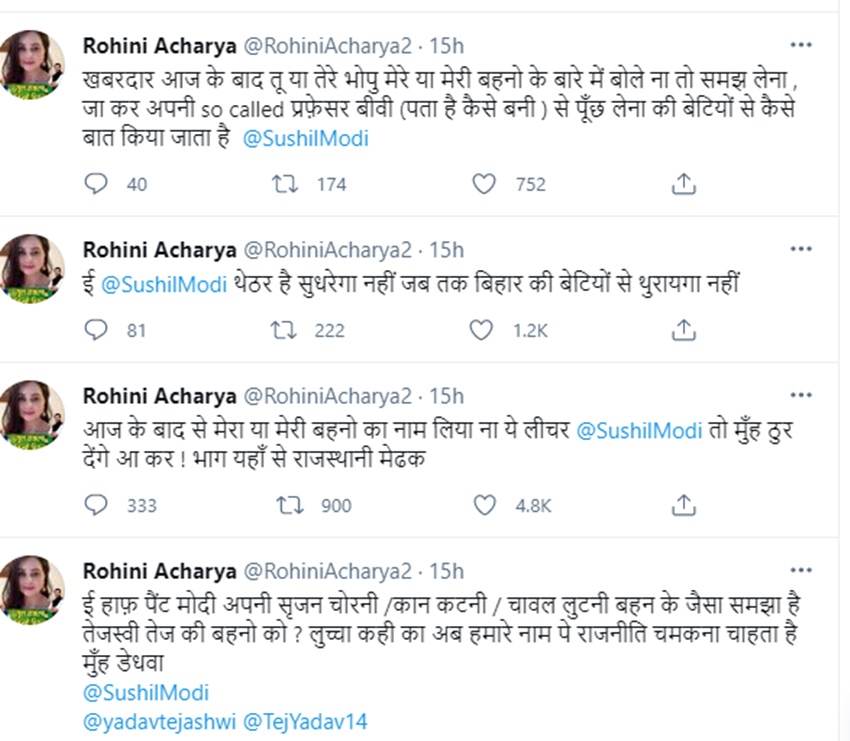
Task: Reply to the tweet with 81 replies
Action: pyautogui.click(x=96, y=329)
